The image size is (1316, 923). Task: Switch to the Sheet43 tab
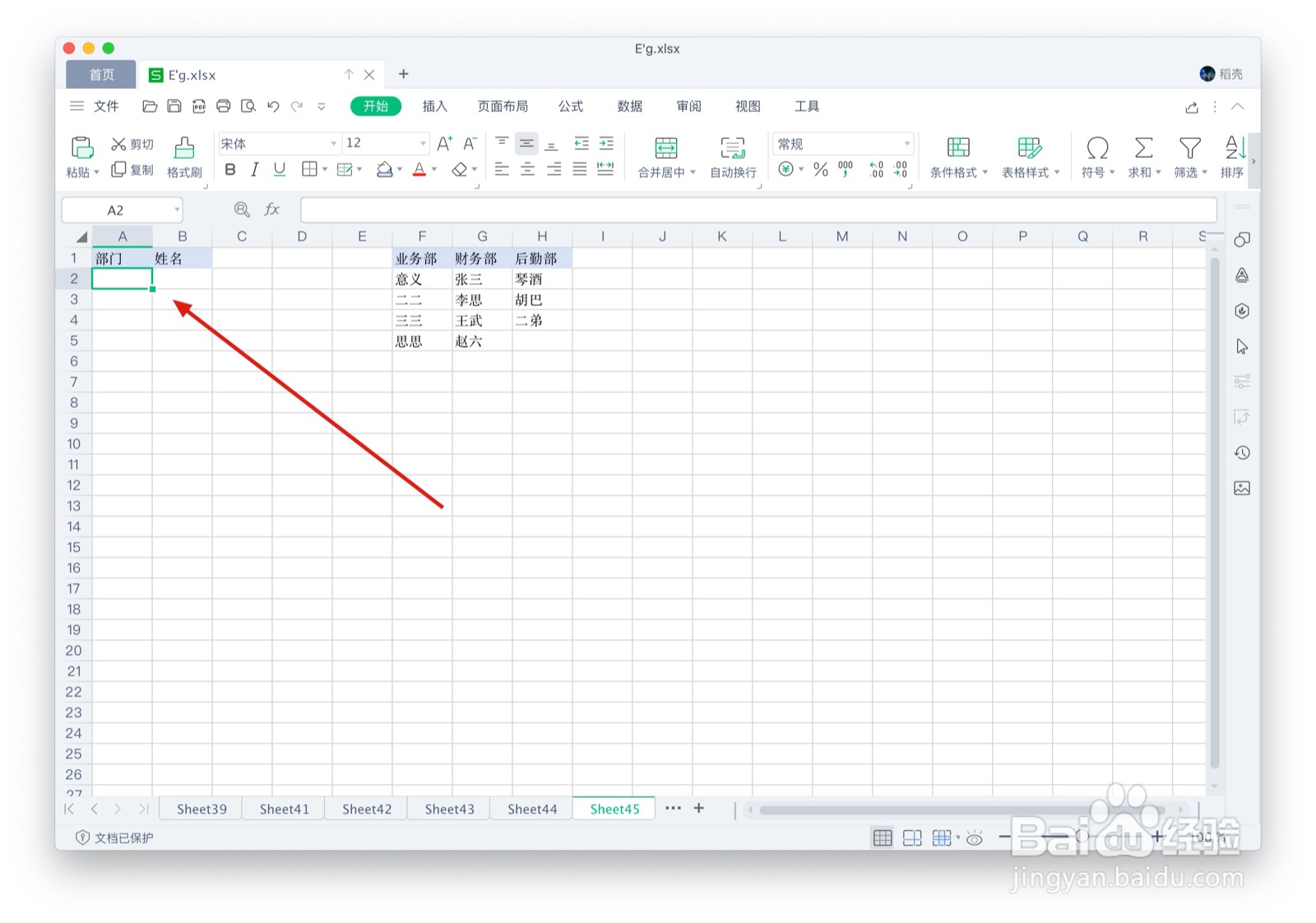click(449, 809)
